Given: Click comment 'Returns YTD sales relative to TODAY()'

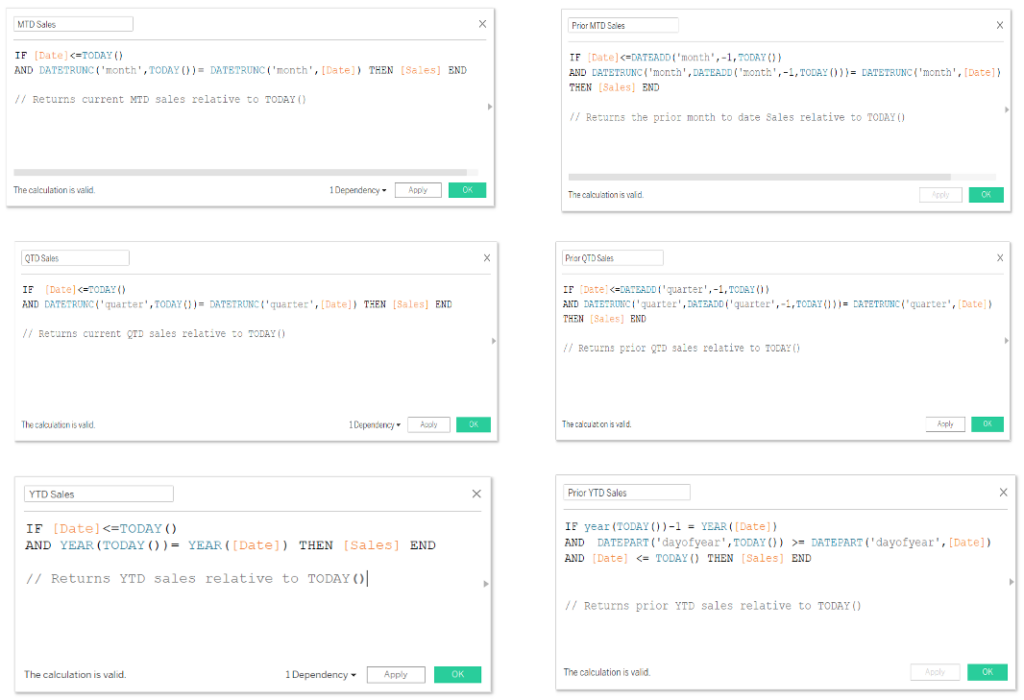Looking at the screenshot, I should (196, 579).
